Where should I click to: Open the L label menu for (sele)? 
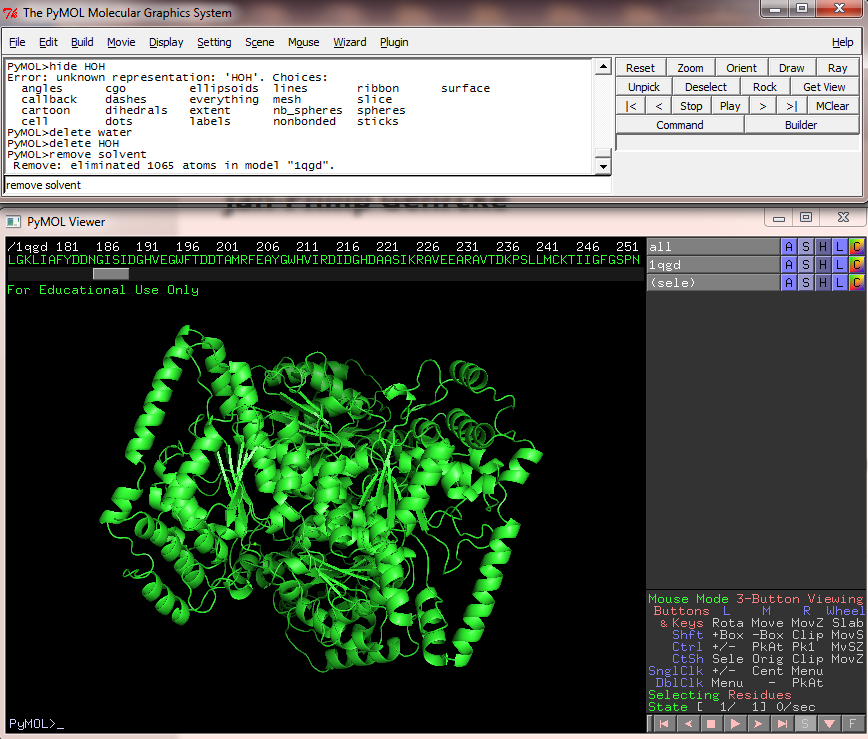point(840,282)
